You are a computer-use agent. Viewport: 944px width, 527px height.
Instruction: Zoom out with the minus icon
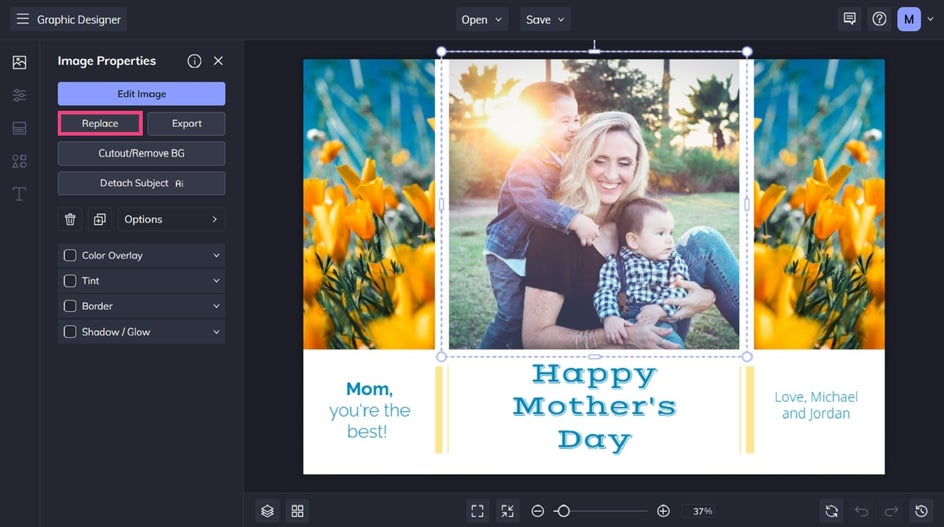(x=538, y=511)
